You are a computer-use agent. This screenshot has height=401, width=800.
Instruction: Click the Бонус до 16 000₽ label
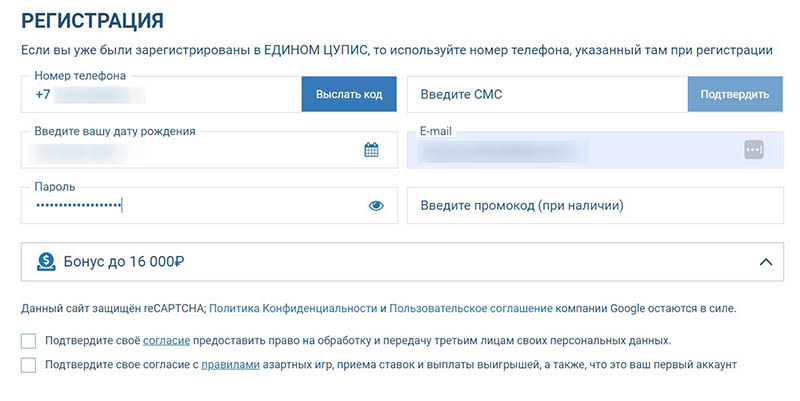pos(123,262)
